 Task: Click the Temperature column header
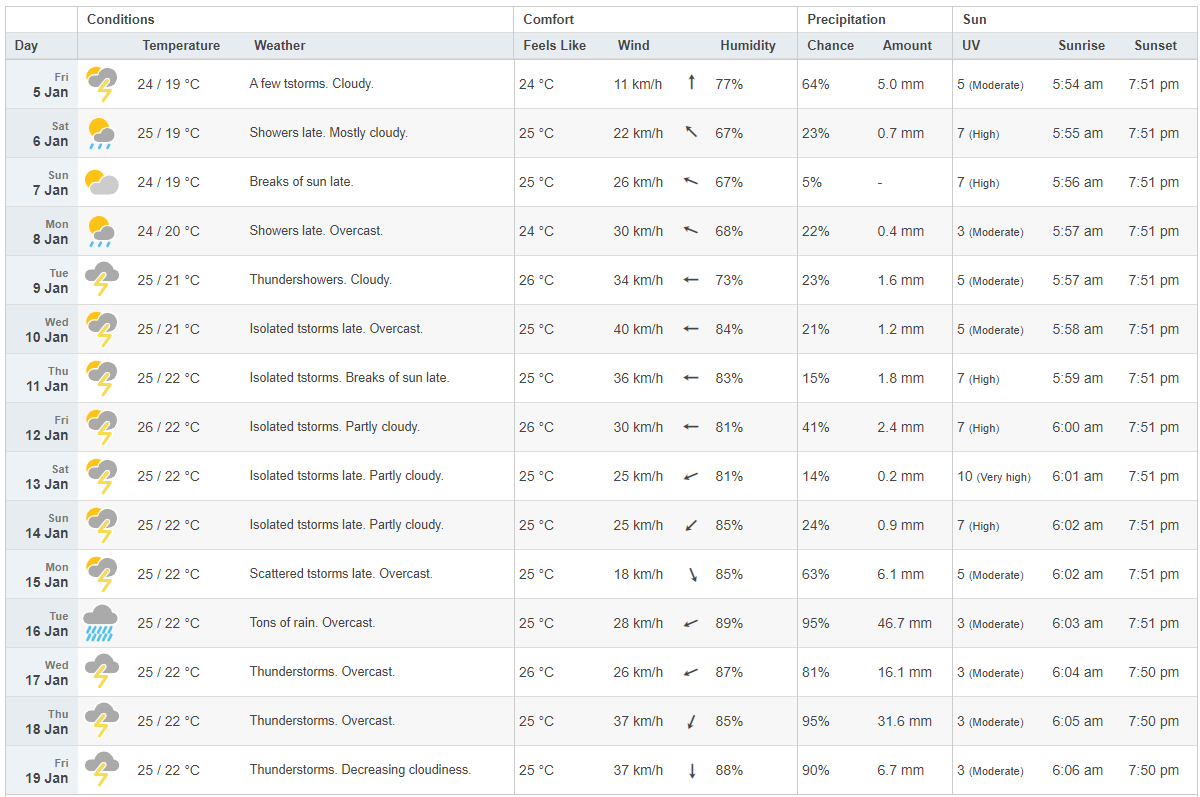pyautogui.click(x=181, y=45)
